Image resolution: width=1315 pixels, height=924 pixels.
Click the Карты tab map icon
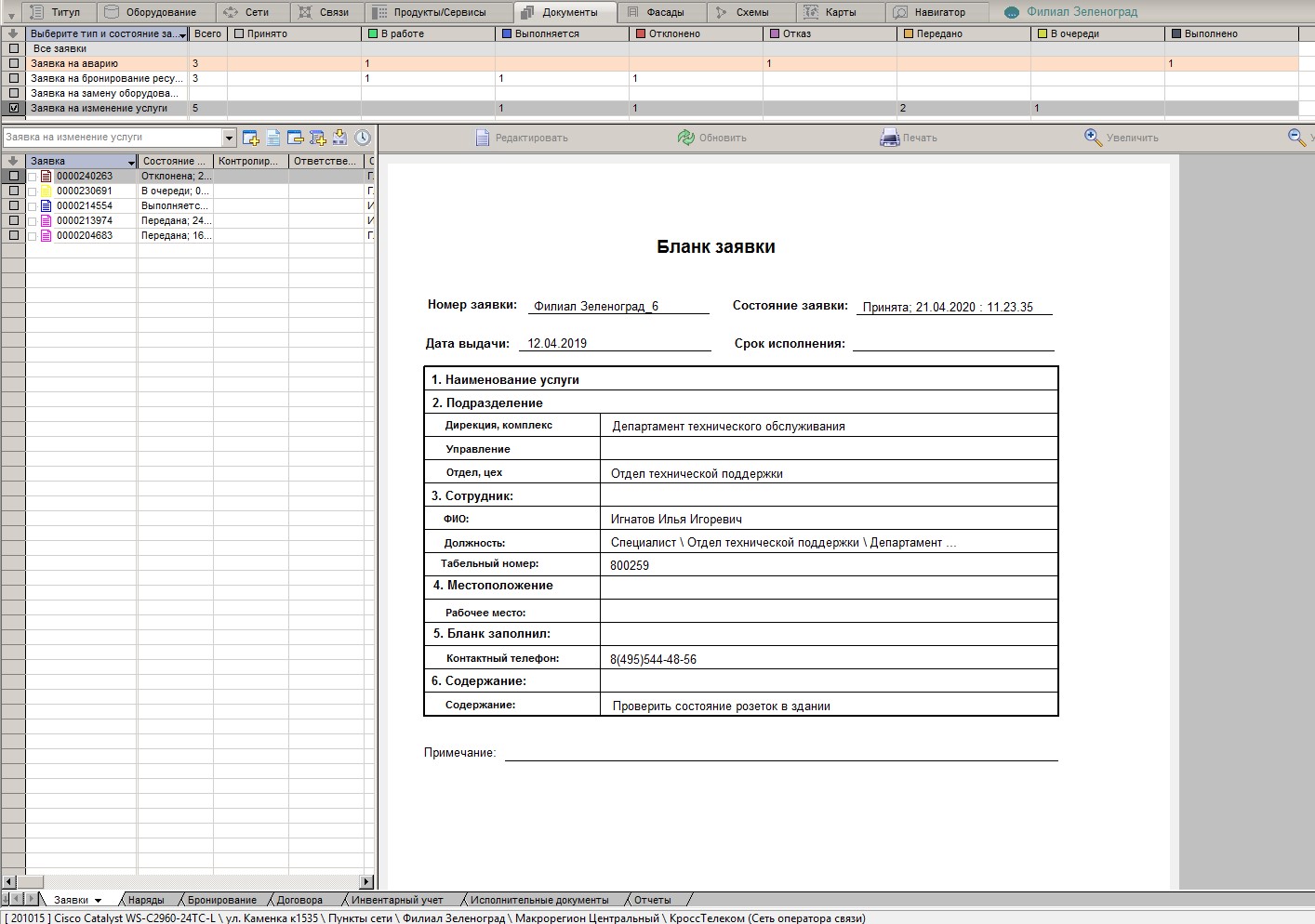(x=811, y=12)
